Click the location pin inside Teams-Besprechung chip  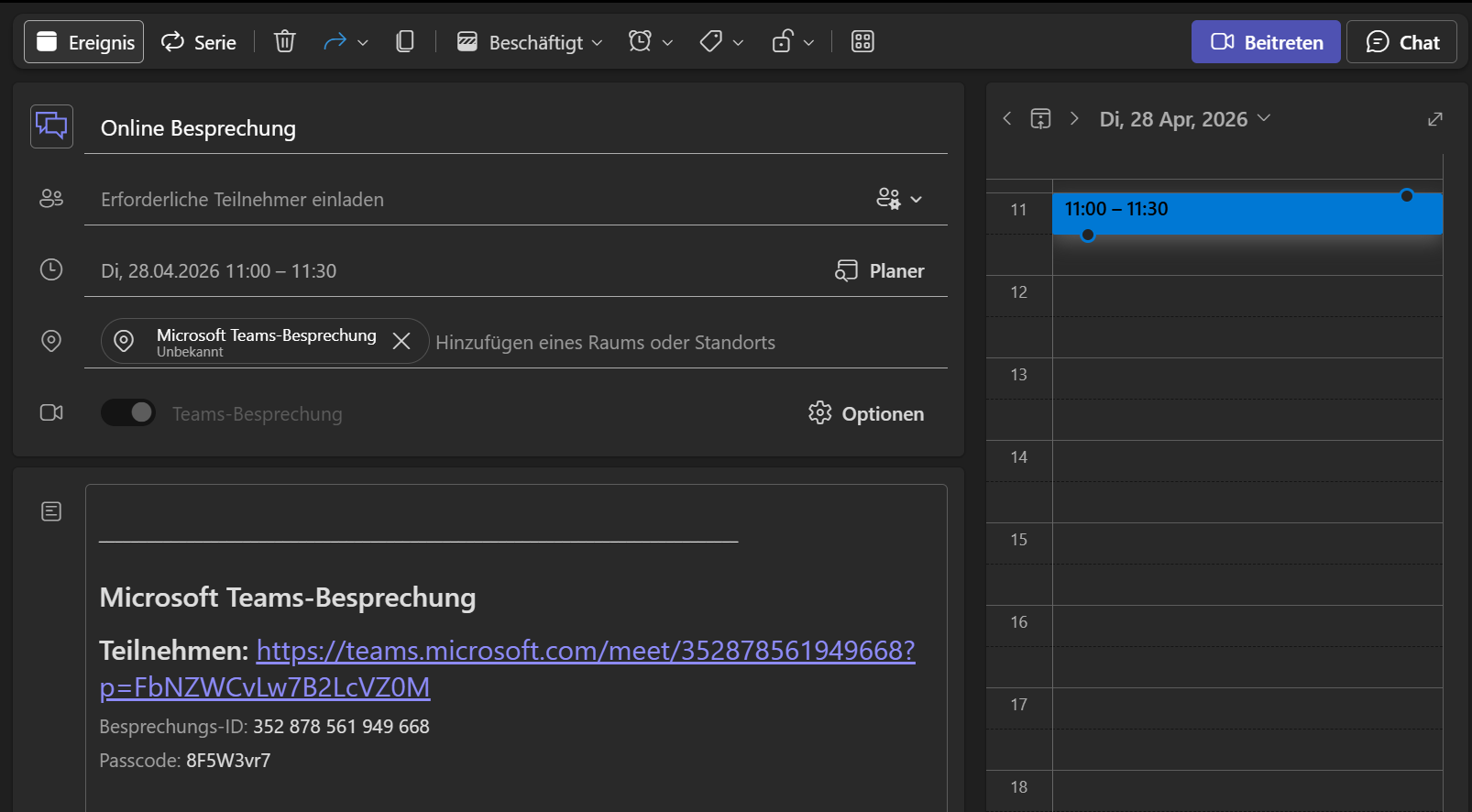(x=124, y=341)
